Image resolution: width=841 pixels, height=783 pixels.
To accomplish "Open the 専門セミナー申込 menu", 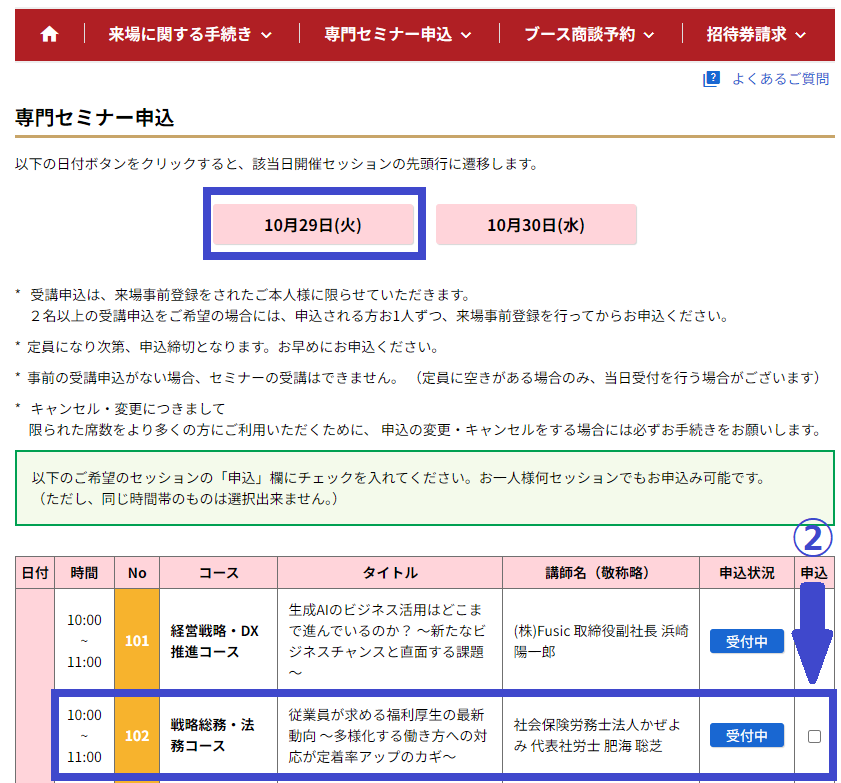I will (x=397, y=34).
